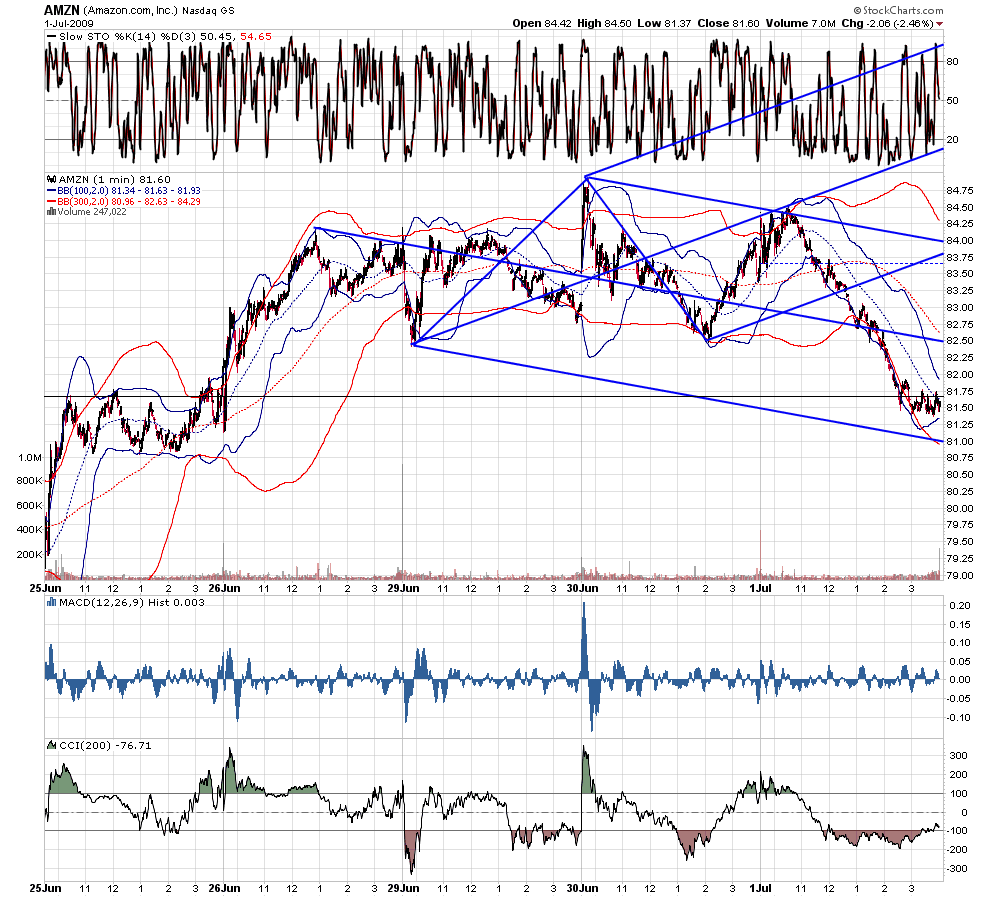Click the red down arrow beside Chg
Image resolution: width=990 pixels, height=897 pixels.
tap(939, 24)
